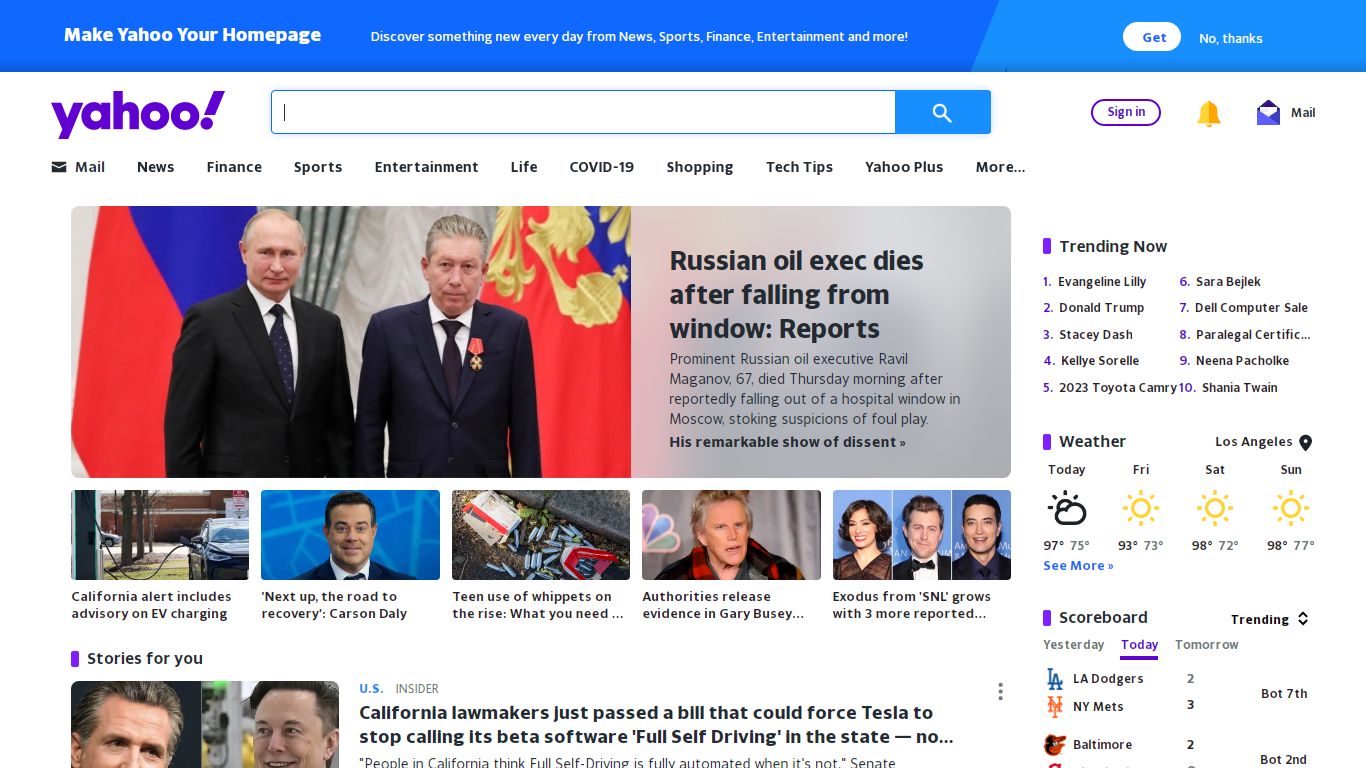Click the Baltimore Orioles team logo
Screen dimensions: 1366x768
pyautogui.click(x=1054, y=745)
